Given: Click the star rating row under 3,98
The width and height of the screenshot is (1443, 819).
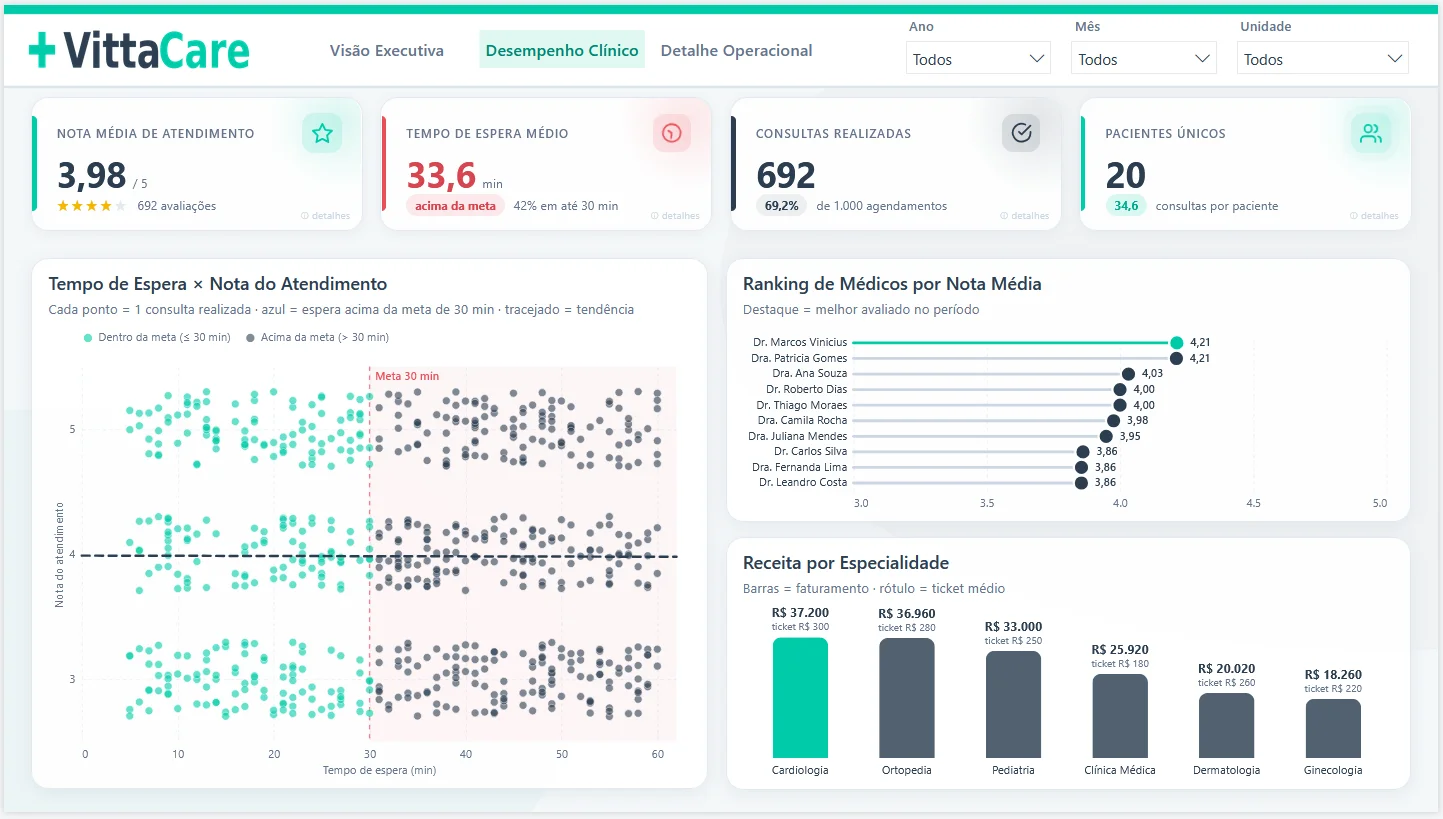Looking at the screenshot, I should coord(92,206).
